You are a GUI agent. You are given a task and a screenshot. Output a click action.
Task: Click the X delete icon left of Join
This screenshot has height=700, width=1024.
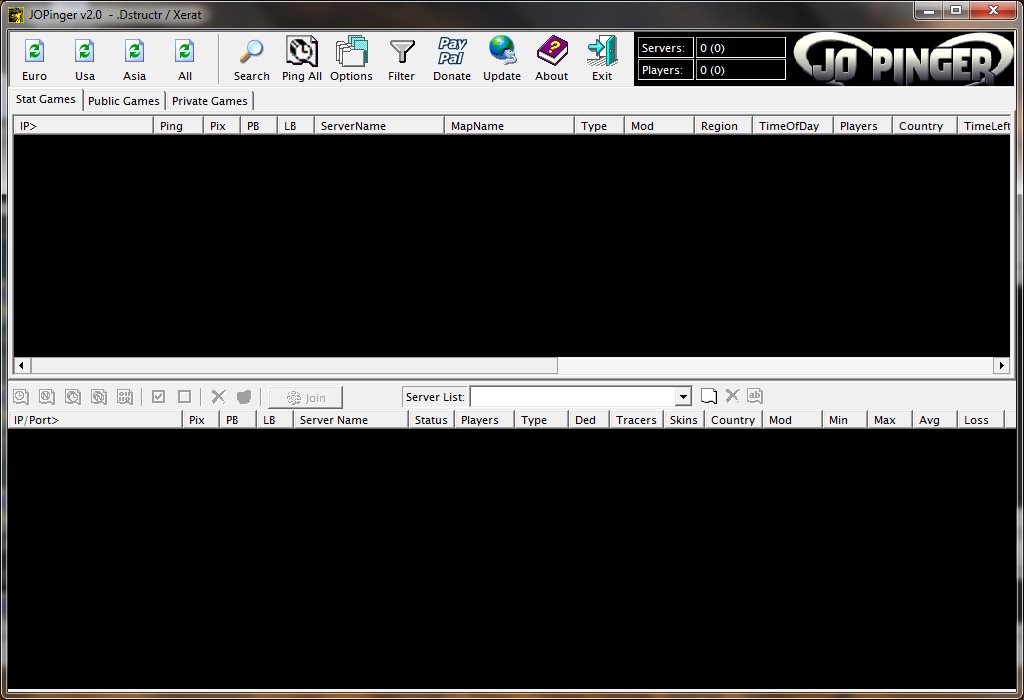pyautogui.click(x=218, y=396)
